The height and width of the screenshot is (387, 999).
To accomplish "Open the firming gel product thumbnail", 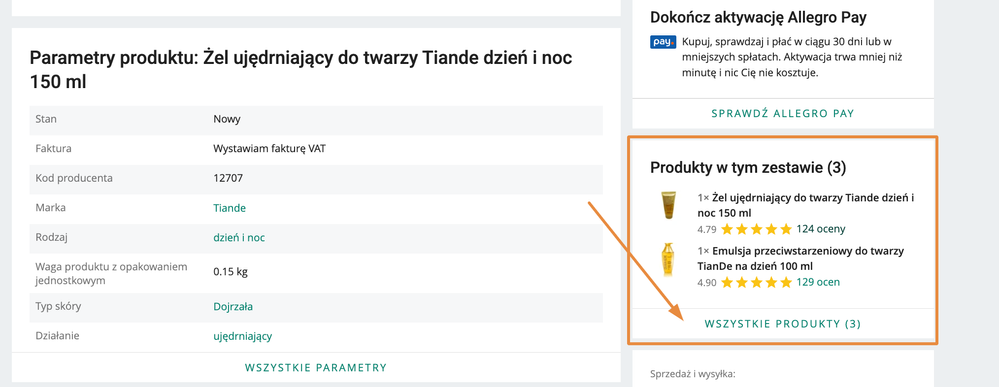I will (x=668, y=205).
